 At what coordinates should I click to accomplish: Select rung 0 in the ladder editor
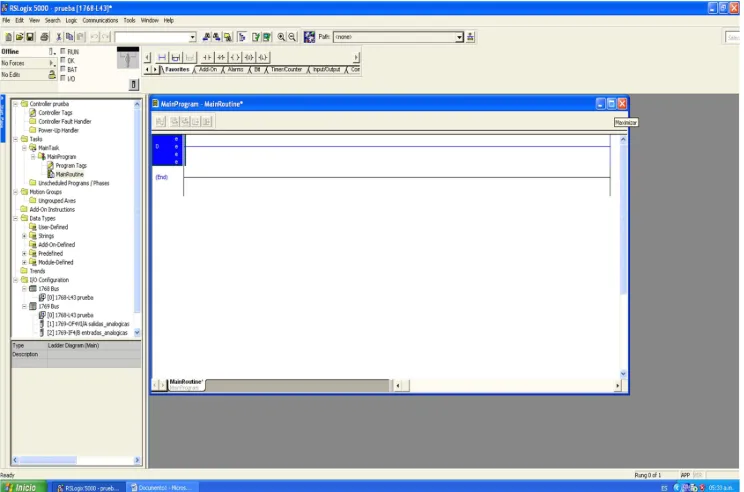tap(167, 150)
